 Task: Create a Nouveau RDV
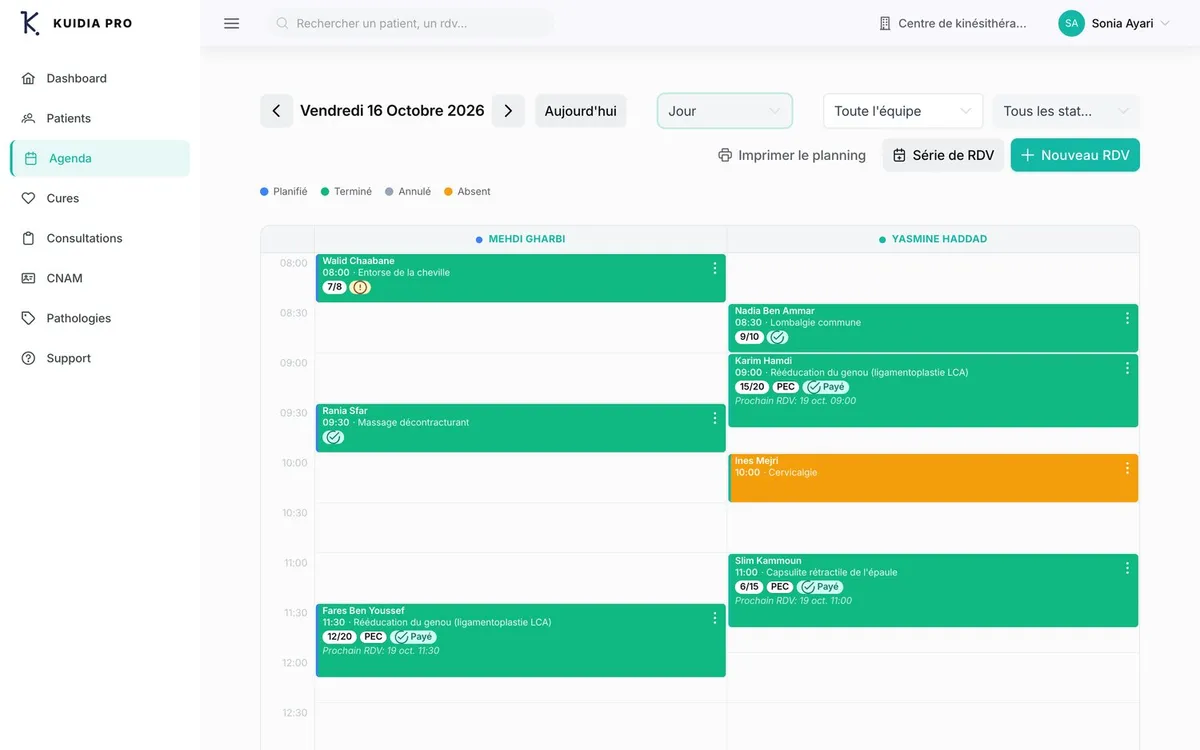click(x=1075, y=155)
